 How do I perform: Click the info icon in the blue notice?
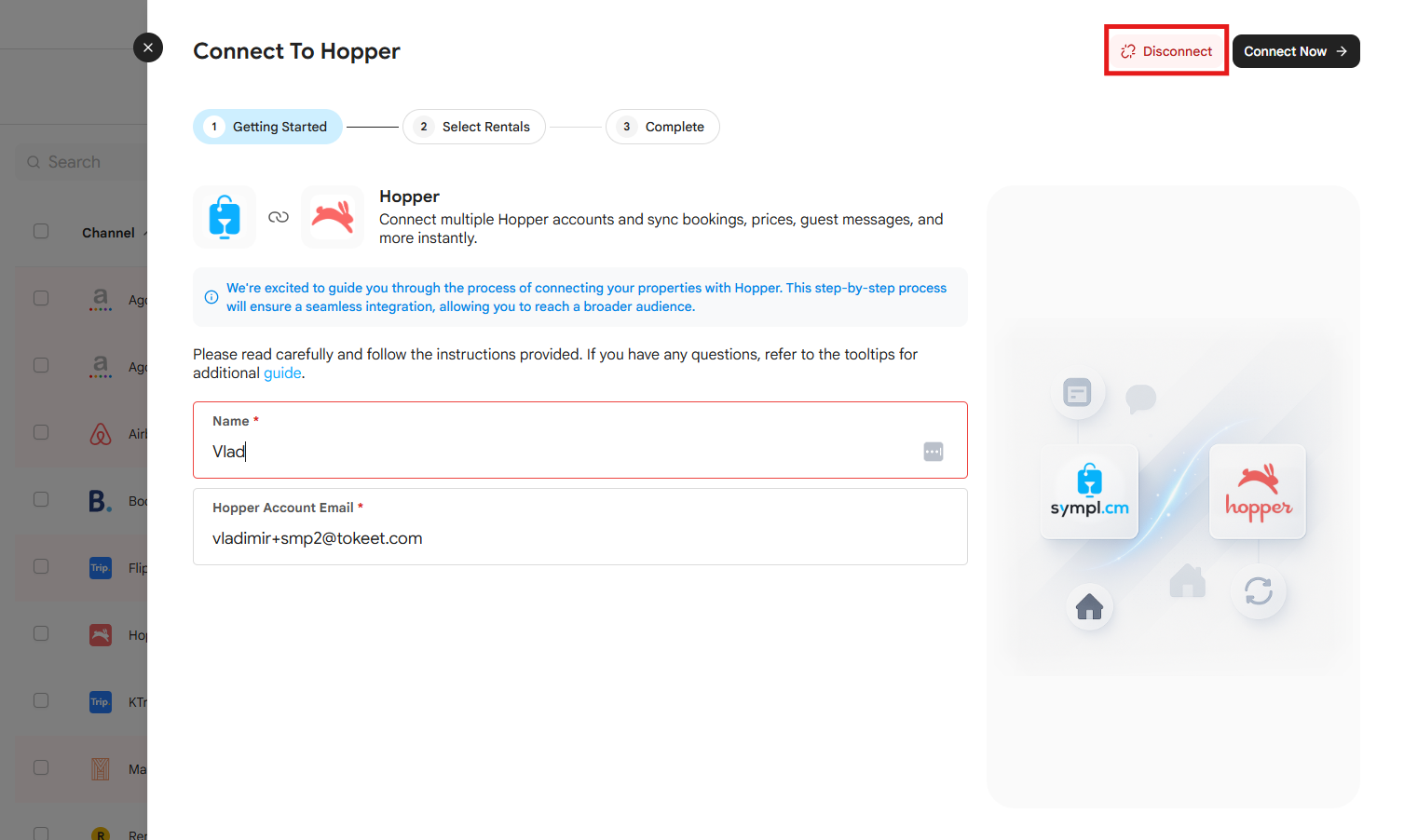(x=211, y=297)
